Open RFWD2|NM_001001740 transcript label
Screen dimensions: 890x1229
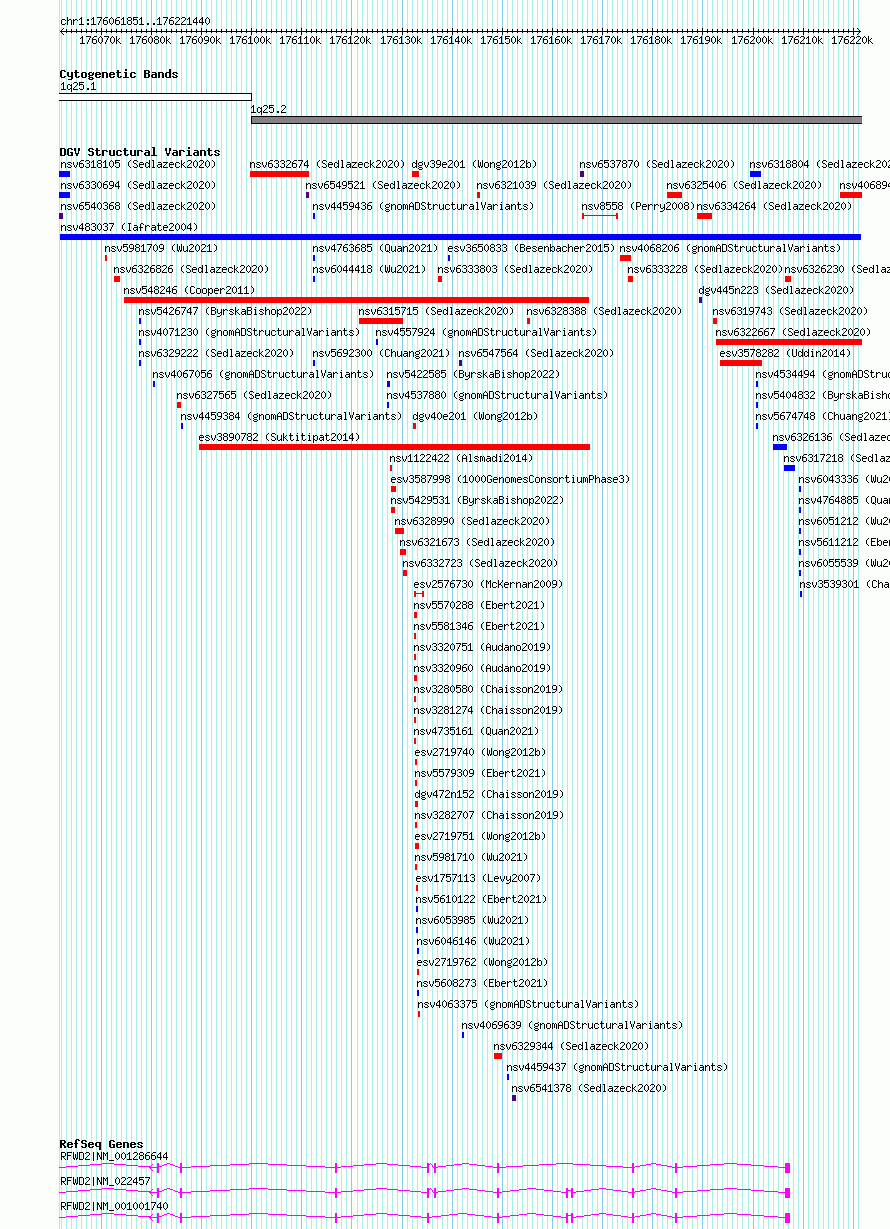click(115, 1207)
